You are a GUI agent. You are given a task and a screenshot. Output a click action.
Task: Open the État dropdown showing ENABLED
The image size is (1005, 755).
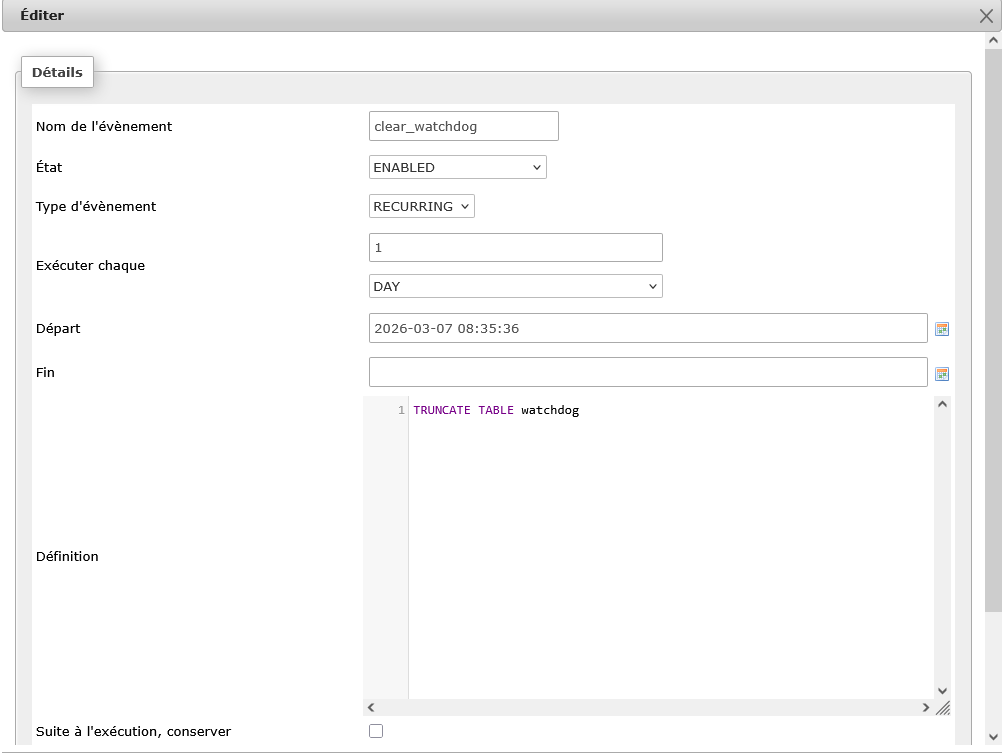[x=457, y=167]
